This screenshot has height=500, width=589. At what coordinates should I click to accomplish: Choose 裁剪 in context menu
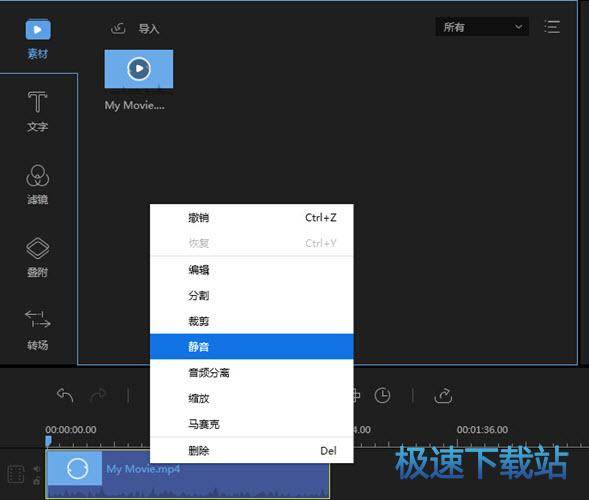pyautogui.click(x=252, y=321)
